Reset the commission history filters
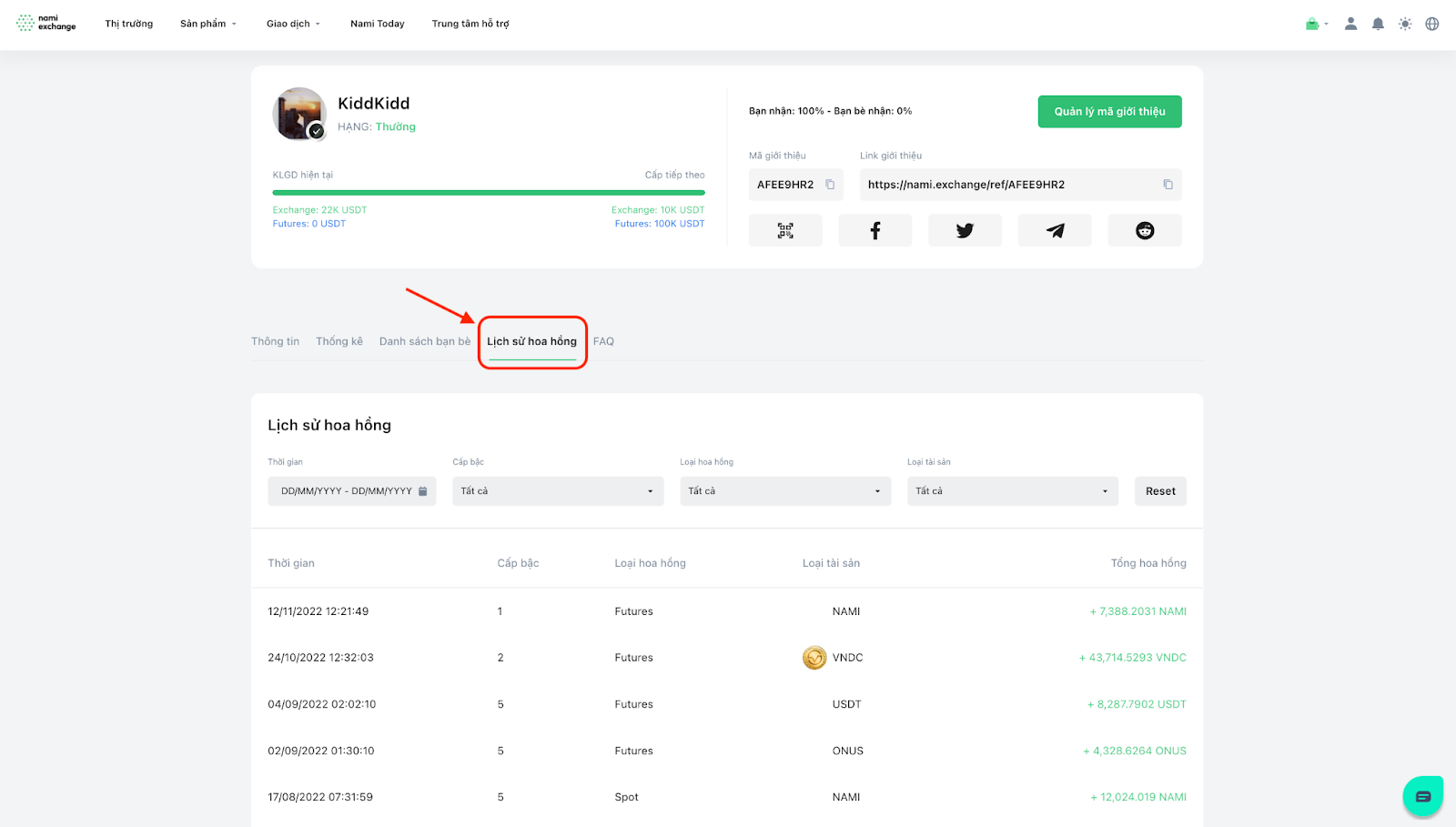The image size is (1456, 827). [x=1160, y=491]
